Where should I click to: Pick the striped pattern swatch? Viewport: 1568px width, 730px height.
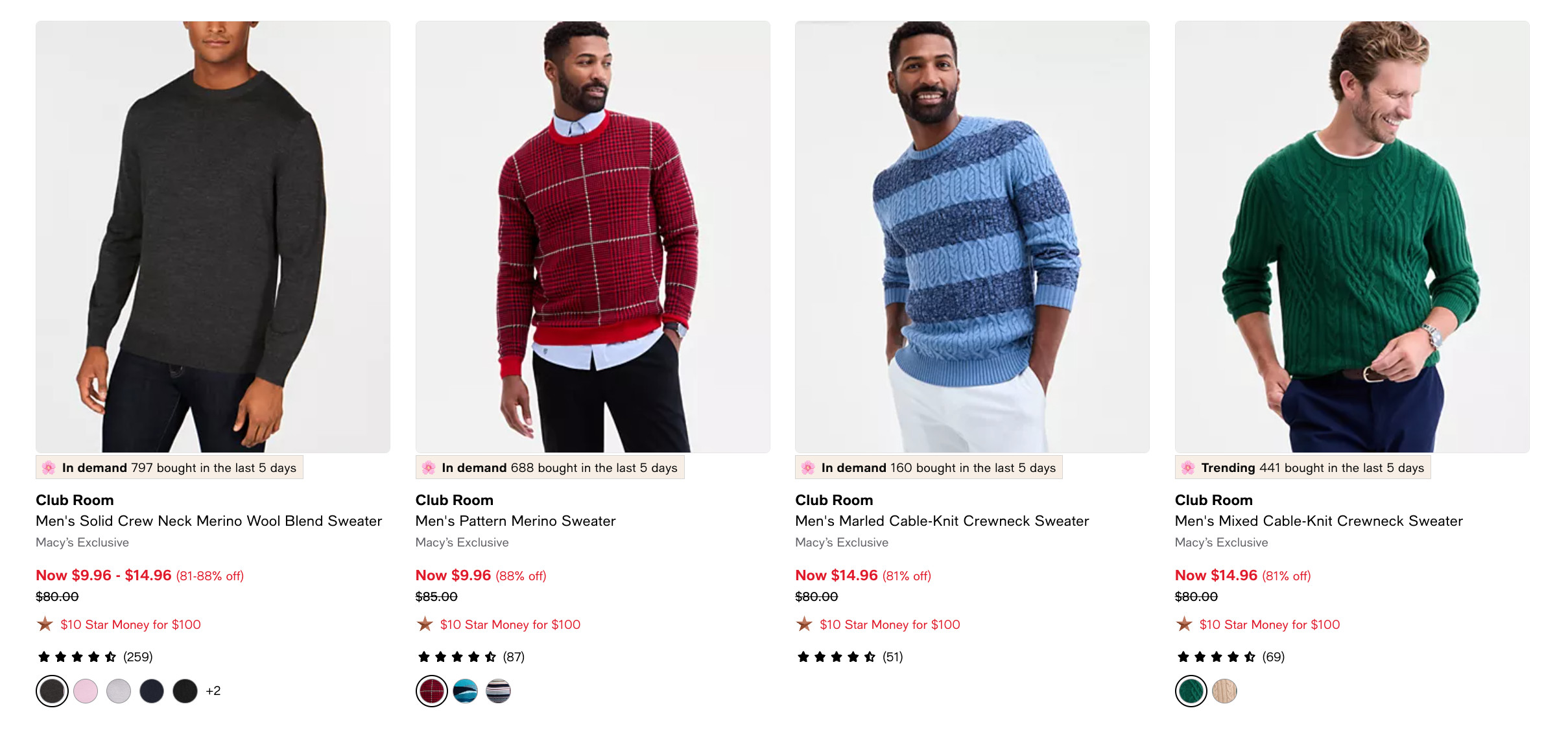pos(499,691)
